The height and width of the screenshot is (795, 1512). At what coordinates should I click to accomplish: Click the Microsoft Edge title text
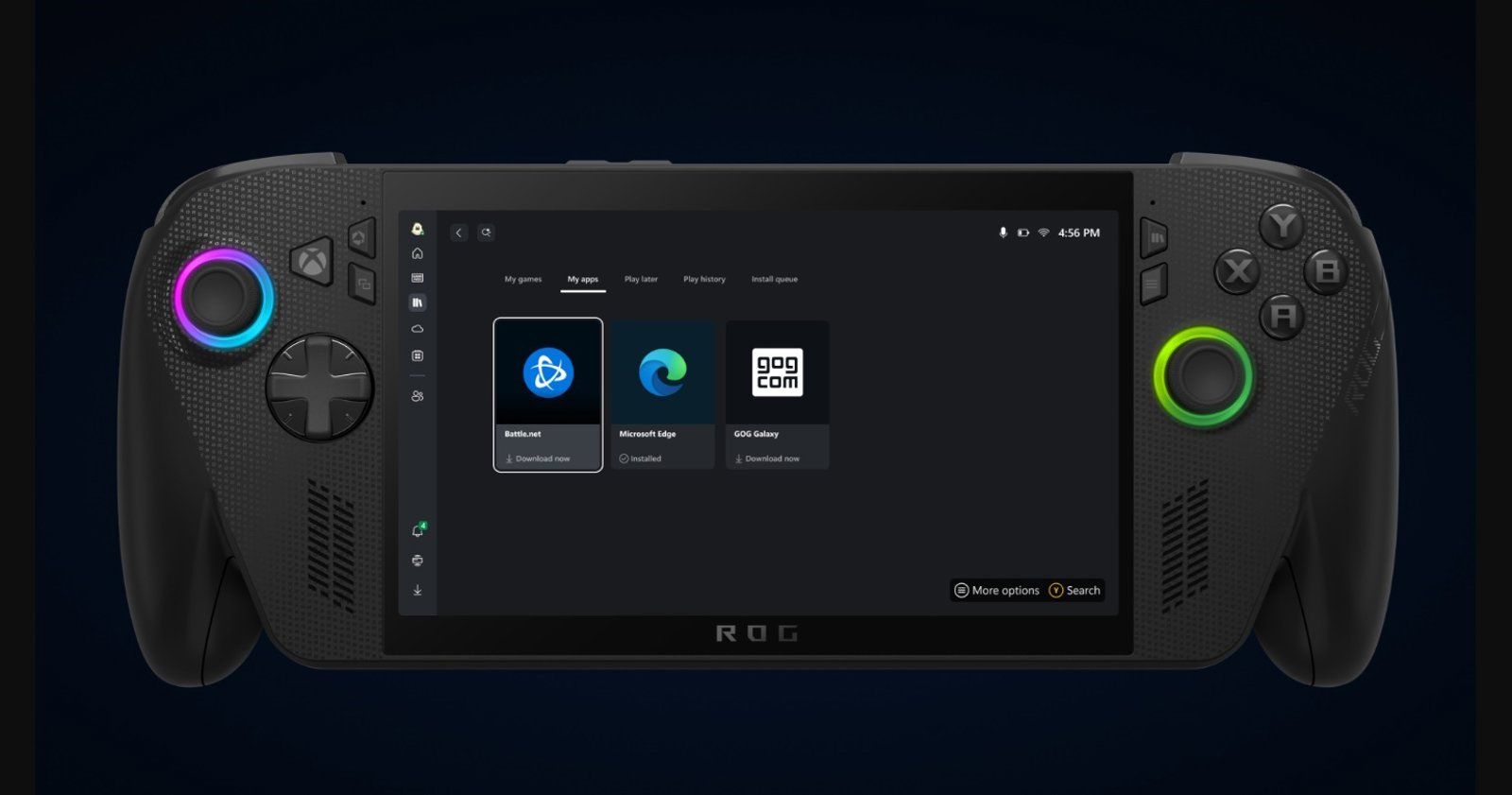[647, 434]
